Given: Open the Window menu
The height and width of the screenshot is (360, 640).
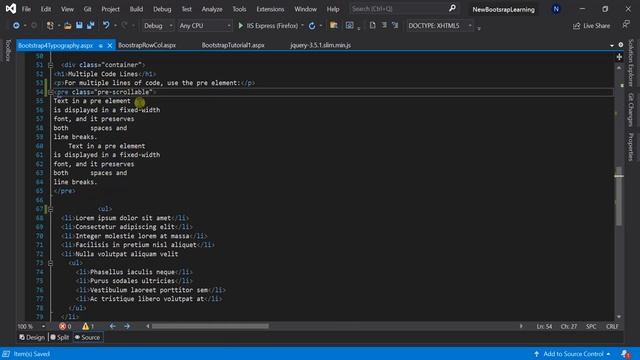Looking at the screenshot, I should 305,9.
